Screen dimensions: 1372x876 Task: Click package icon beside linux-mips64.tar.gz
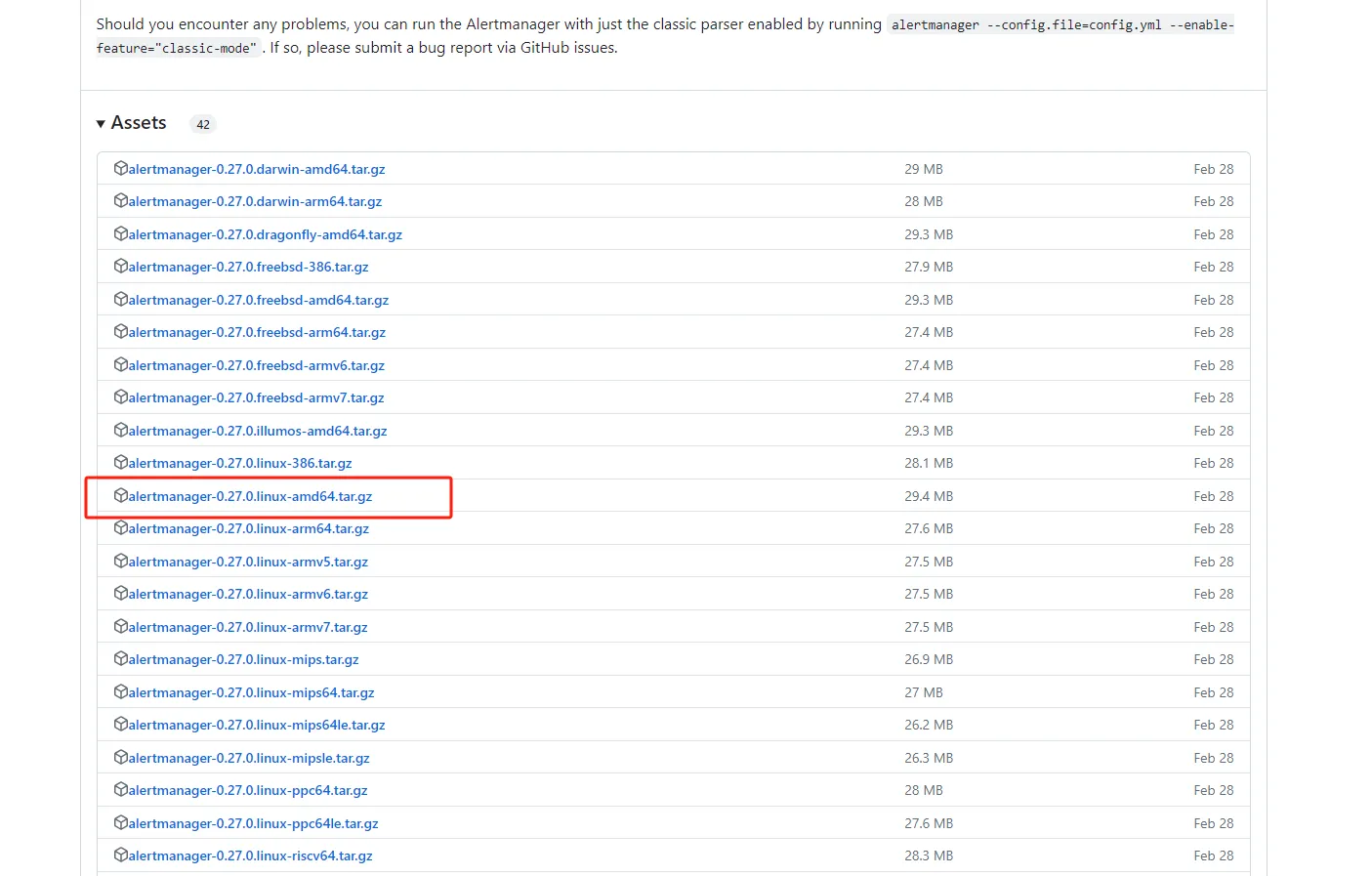pyautogui.click(x=121, y=691)
